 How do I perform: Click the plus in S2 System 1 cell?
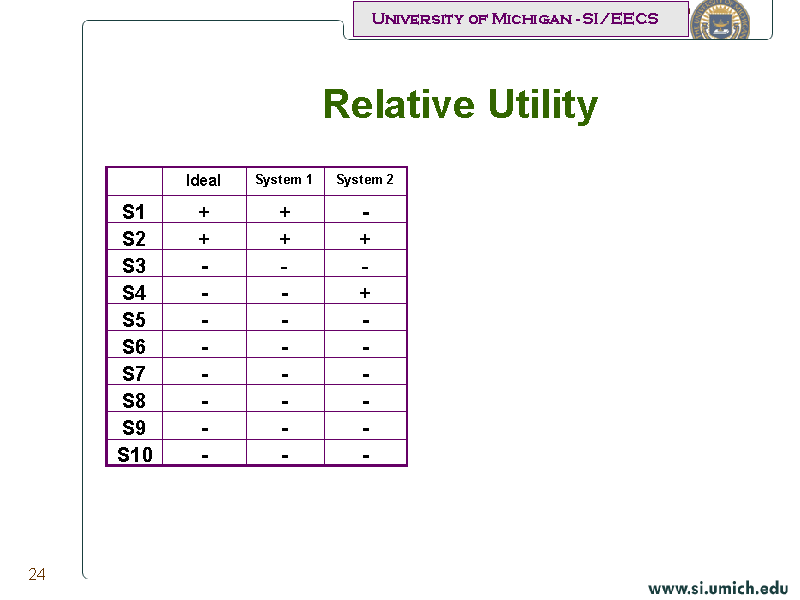(x=285, y=239)
